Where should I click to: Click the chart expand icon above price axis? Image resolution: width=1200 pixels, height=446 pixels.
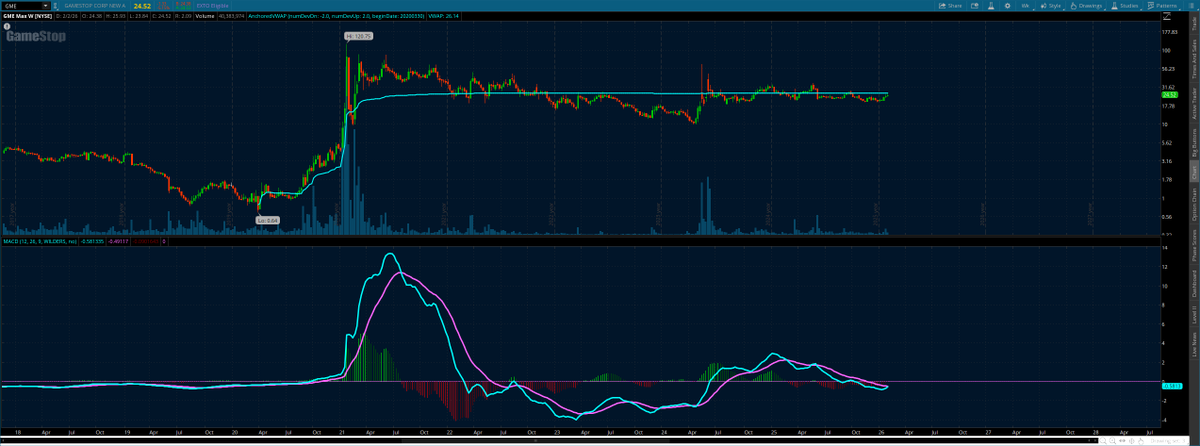pyautogui.click(x=1165, y=16)
